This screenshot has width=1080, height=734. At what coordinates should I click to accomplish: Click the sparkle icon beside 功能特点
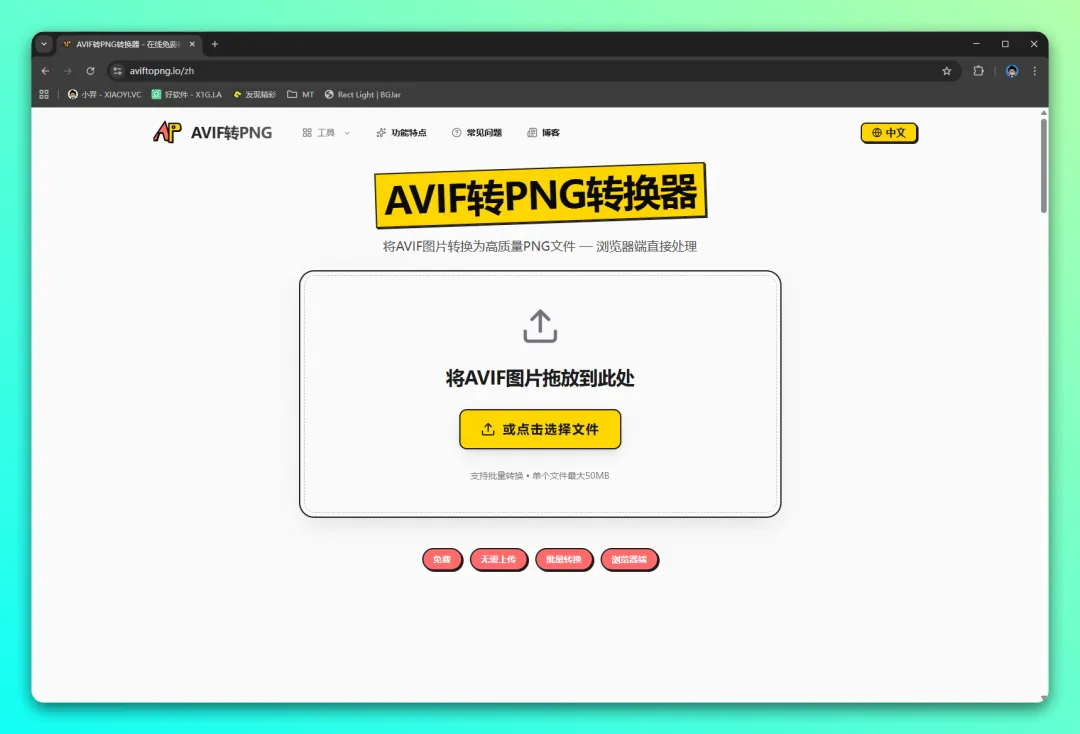(381, 133)
